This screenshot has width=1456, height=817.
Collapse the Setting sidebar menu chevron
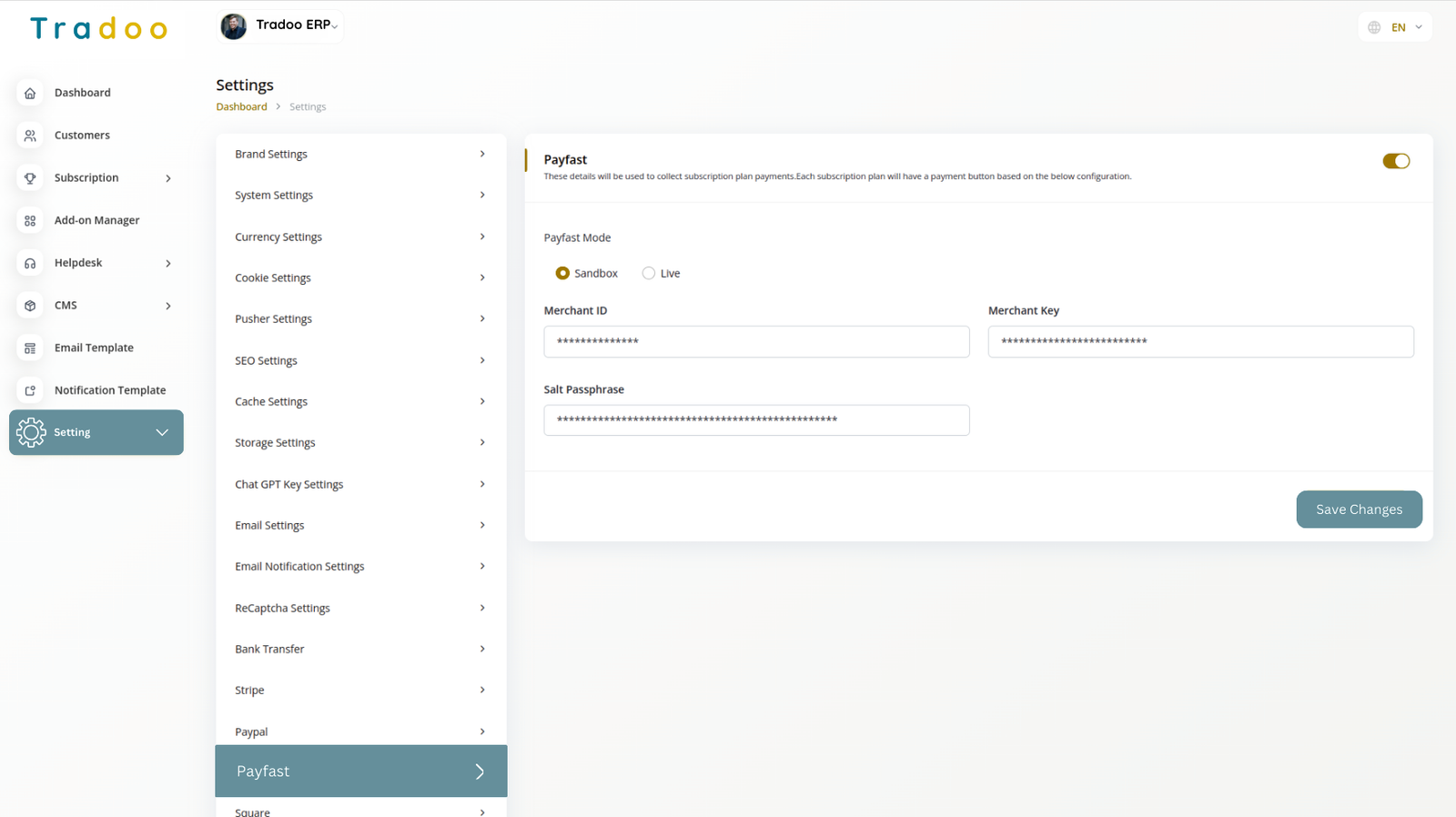[x=162, y=432]
